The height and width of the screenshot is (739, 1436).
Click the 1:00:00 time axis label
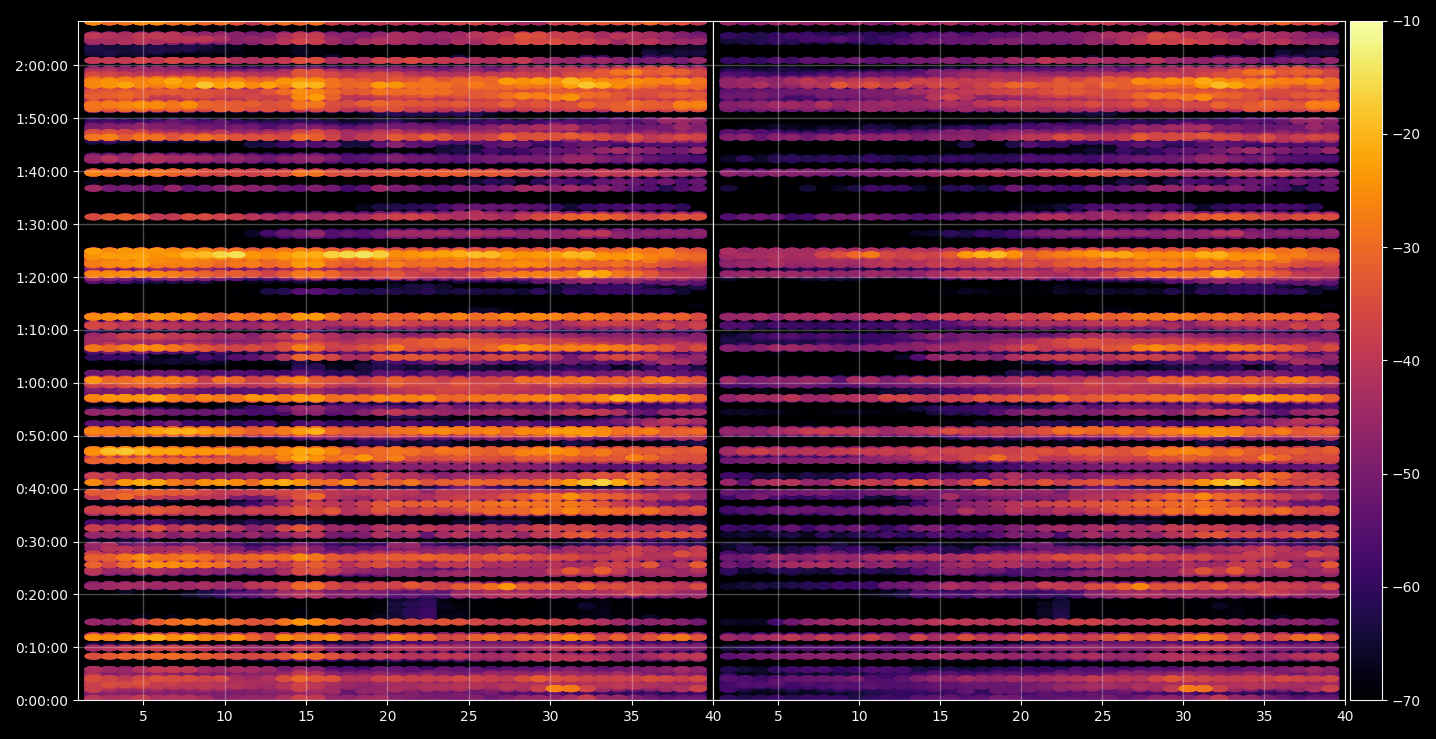coord(41,383)
